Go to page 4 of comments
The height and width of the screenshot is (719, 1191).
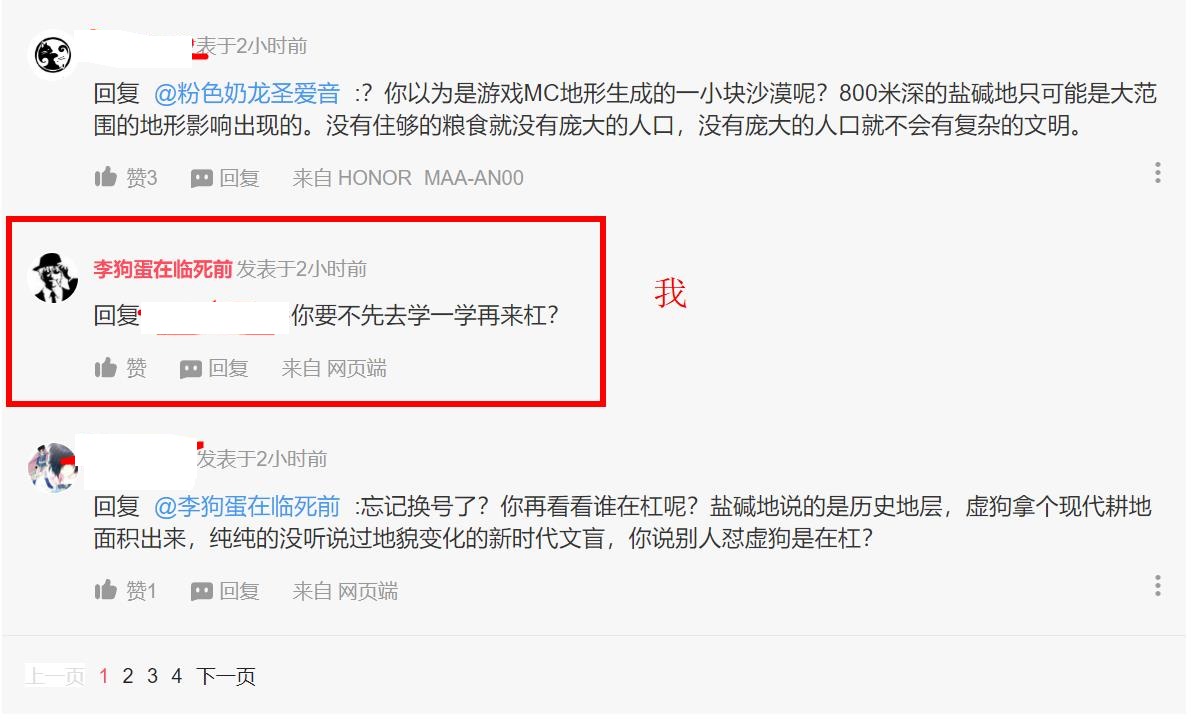click(177, 676)
